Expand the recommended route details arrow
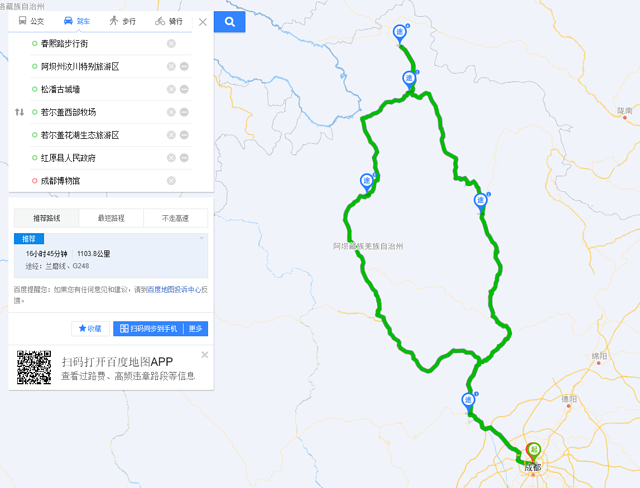 (202, 238)
